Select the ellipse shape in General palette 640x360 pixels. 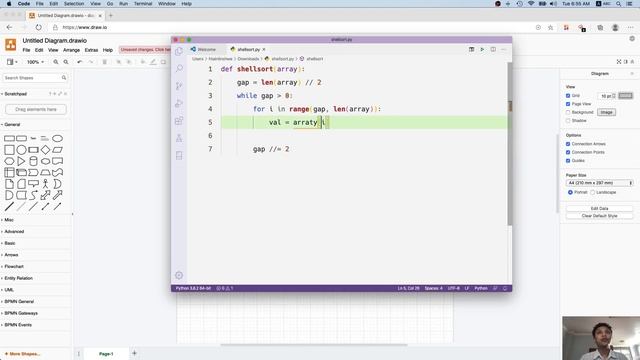(58, 138)
